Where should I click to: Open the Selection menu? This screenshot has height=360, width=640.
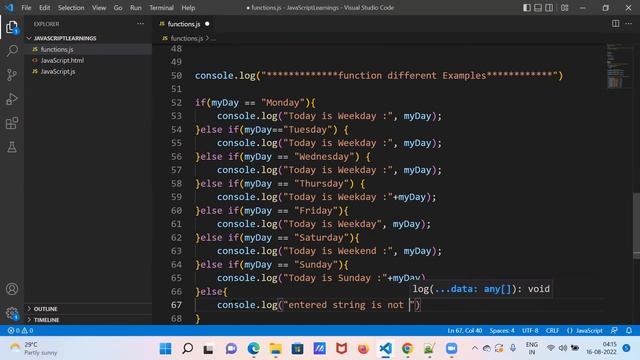pyautogui.click(x=71, y=8)
